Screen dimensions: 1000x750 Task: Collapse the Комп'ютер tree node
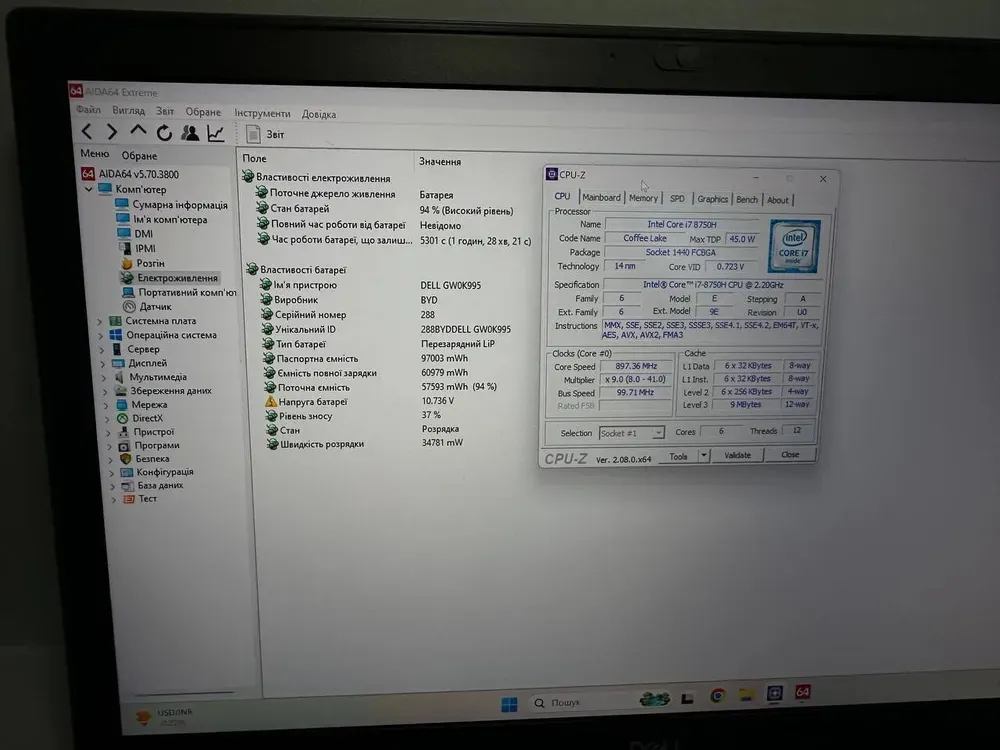tap(89, 189)
